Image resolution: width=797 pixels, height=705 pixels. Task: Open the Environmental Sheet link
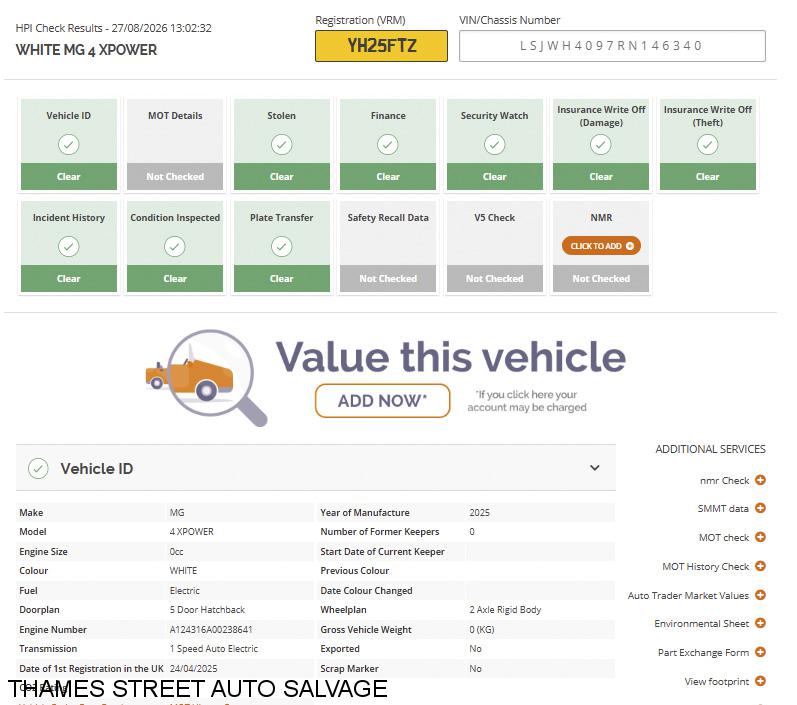click(701, 623)
